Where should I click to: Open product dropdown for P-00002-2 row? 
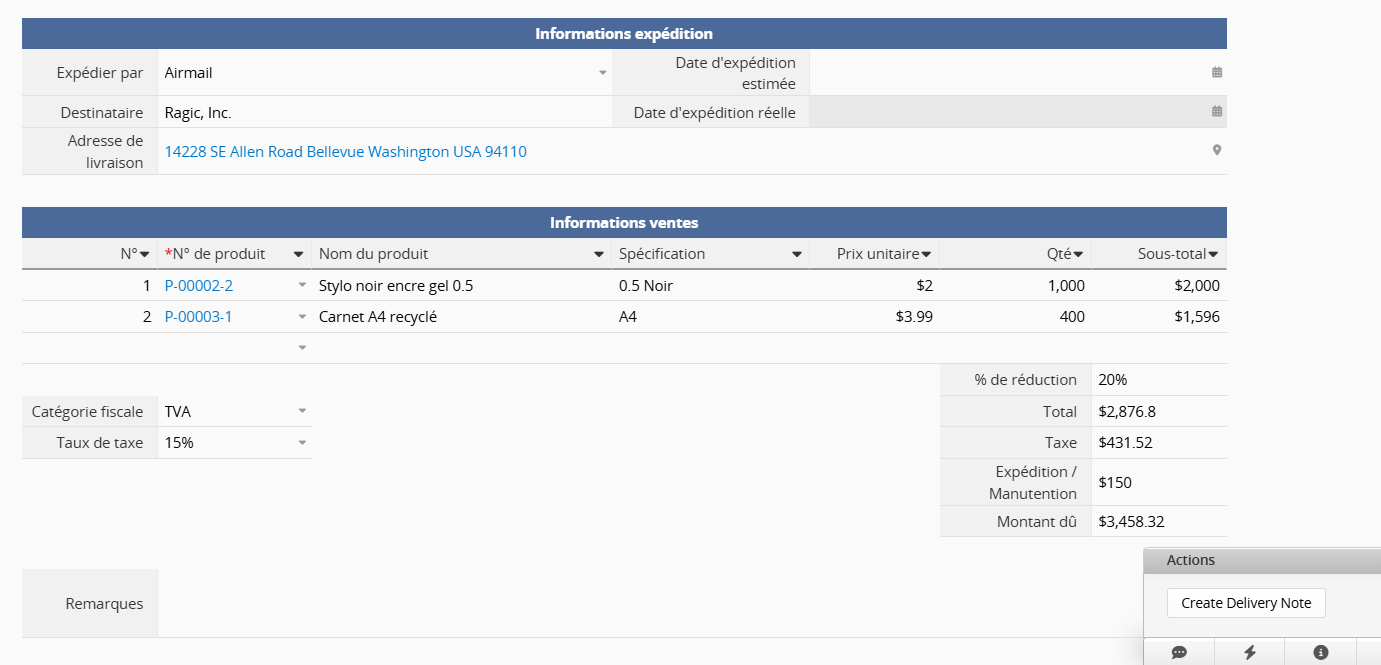(x=302, y=286)
